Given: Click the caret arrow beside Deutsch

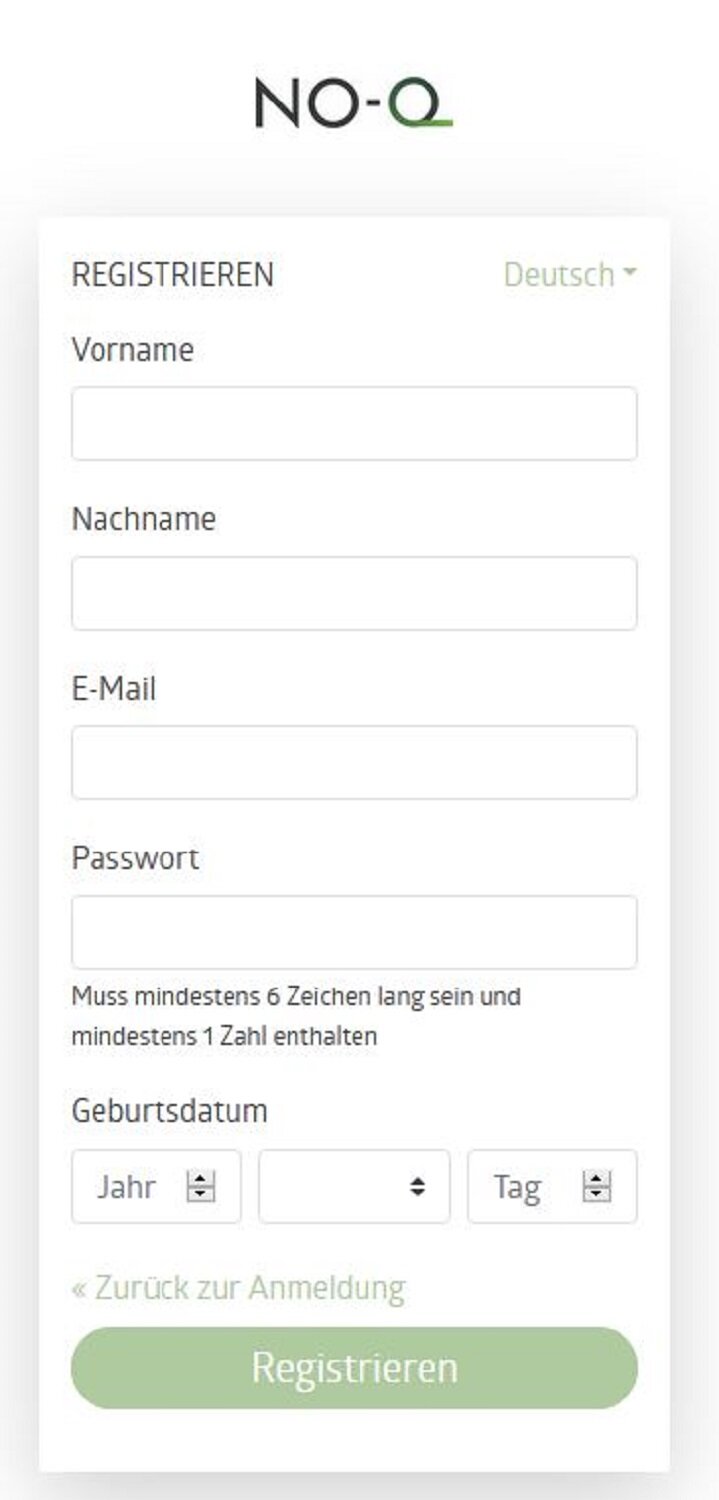Looking at the screenshot, I should coord(629,273).
